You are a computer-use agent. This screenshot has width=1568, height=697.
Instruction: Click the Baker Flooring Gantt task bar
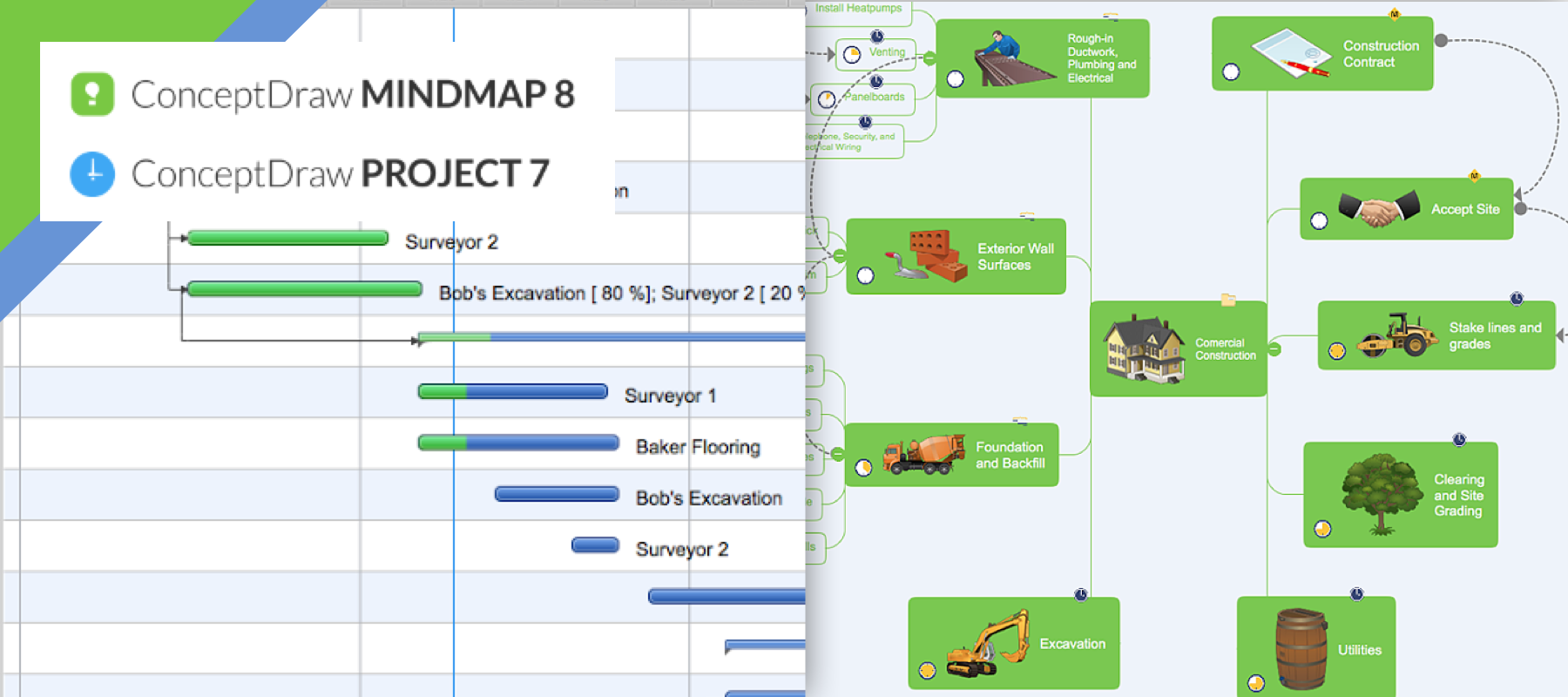(518, 443)
